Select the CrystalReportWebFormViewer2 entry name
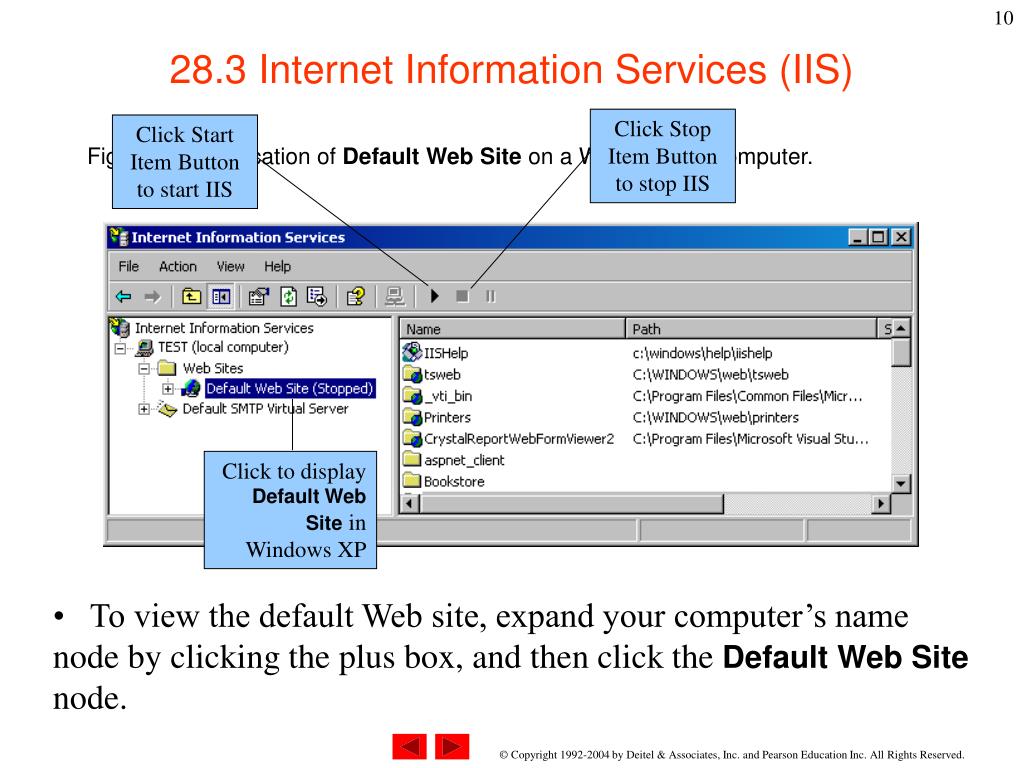 519,439
